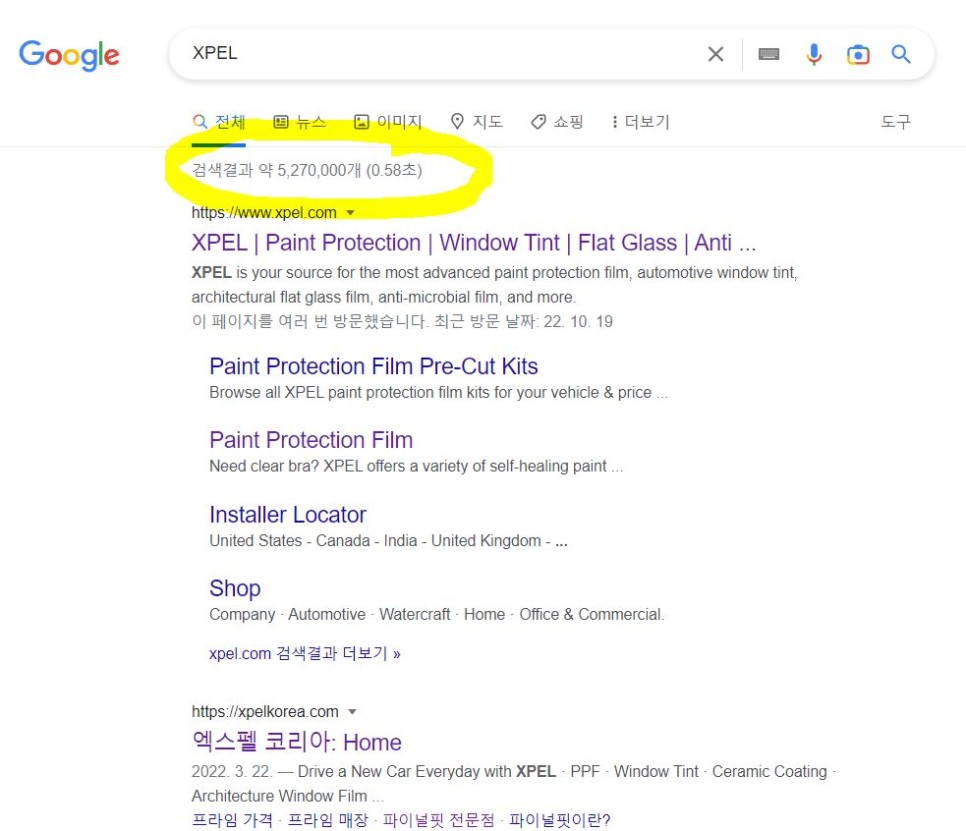The width and height of the screenshot is (966, 831).
Task: Click the 프라임 매장 sublink
Action: [x=328, y=821]
